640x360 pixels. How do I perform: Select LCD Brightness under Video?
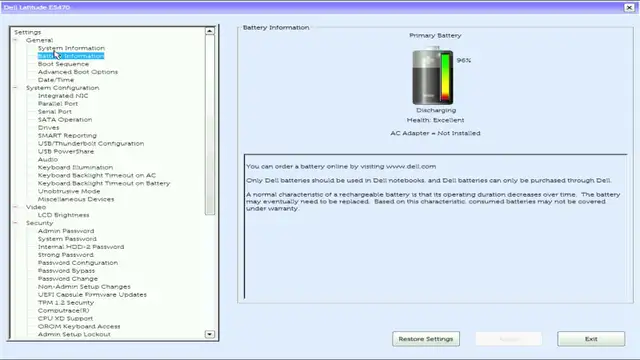63,215
